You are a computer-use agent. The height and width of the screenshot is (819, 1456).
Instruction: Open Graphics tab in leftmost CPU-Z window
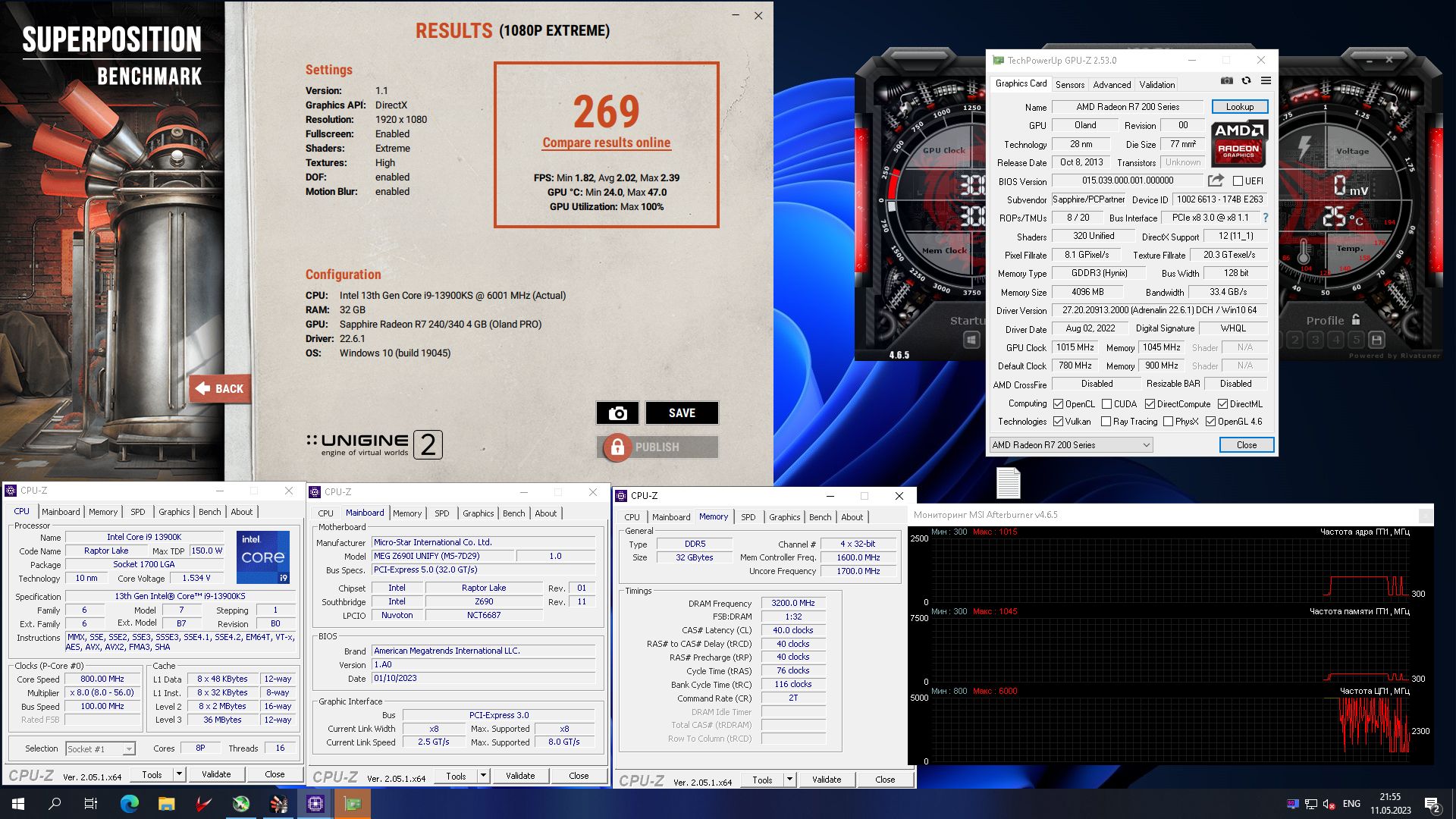174,512
